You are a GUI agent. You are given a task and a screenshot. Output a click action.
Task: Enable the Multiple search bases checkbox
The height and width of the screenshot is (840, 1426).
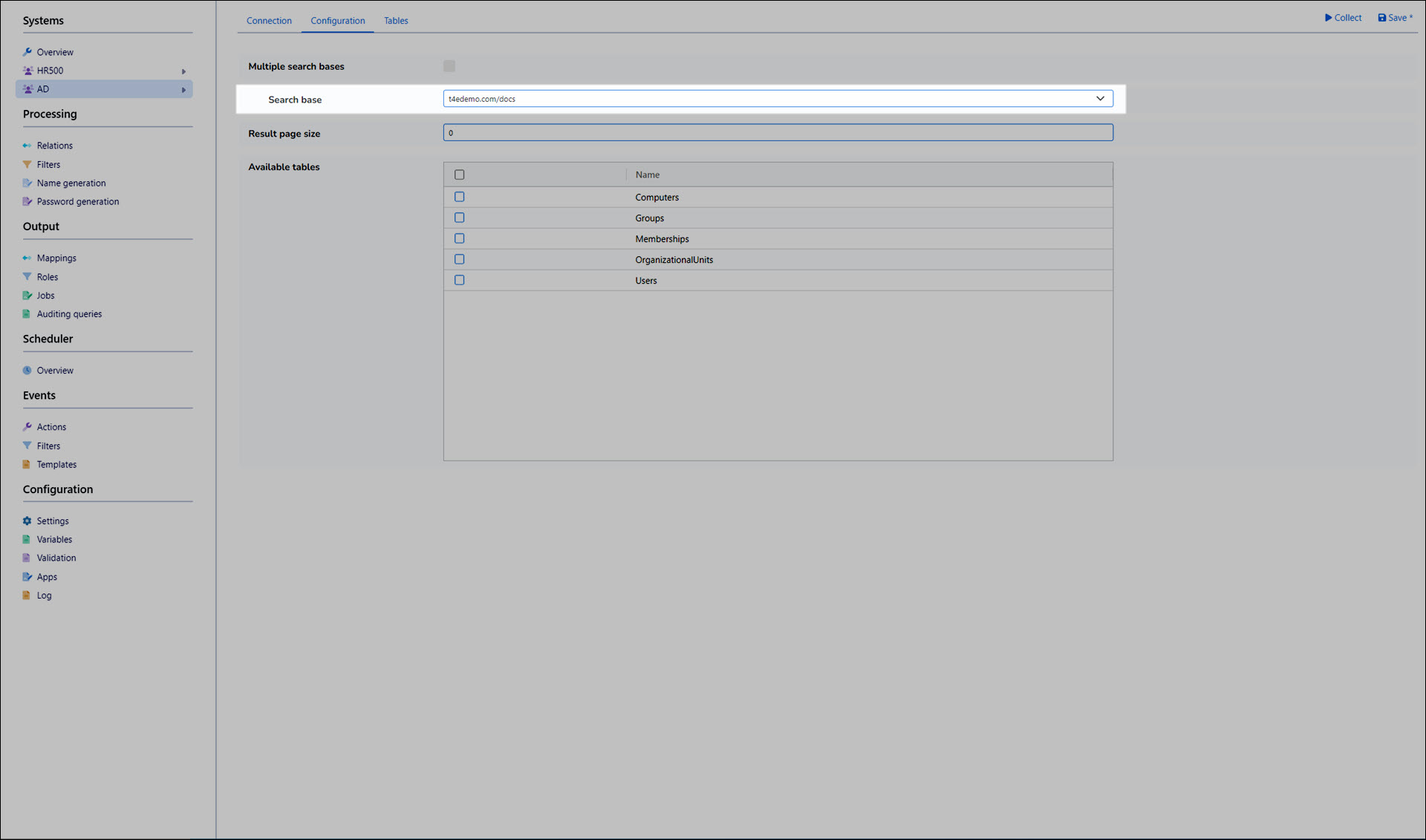(449, 66)
